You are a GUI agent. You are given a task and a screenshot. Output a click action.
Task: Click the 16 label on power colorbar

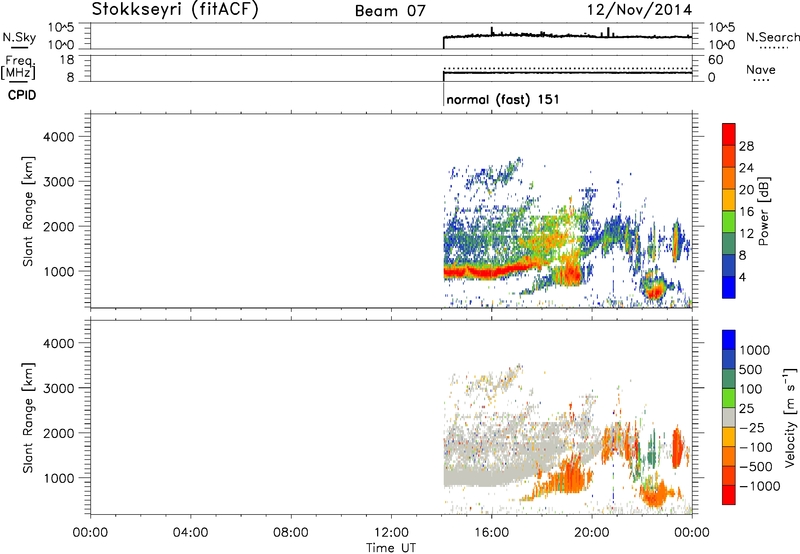[746, 212]
